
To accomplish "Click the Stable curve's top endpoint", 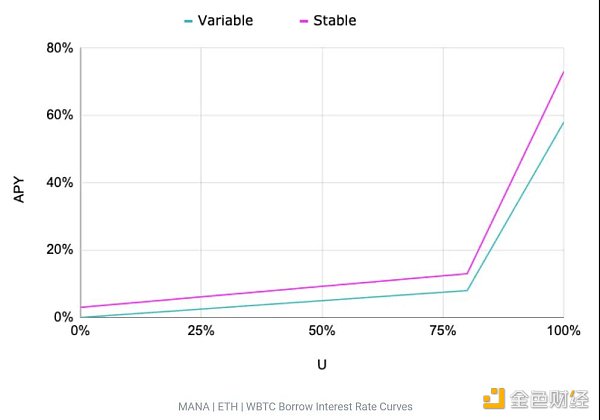I will point(563,72).
